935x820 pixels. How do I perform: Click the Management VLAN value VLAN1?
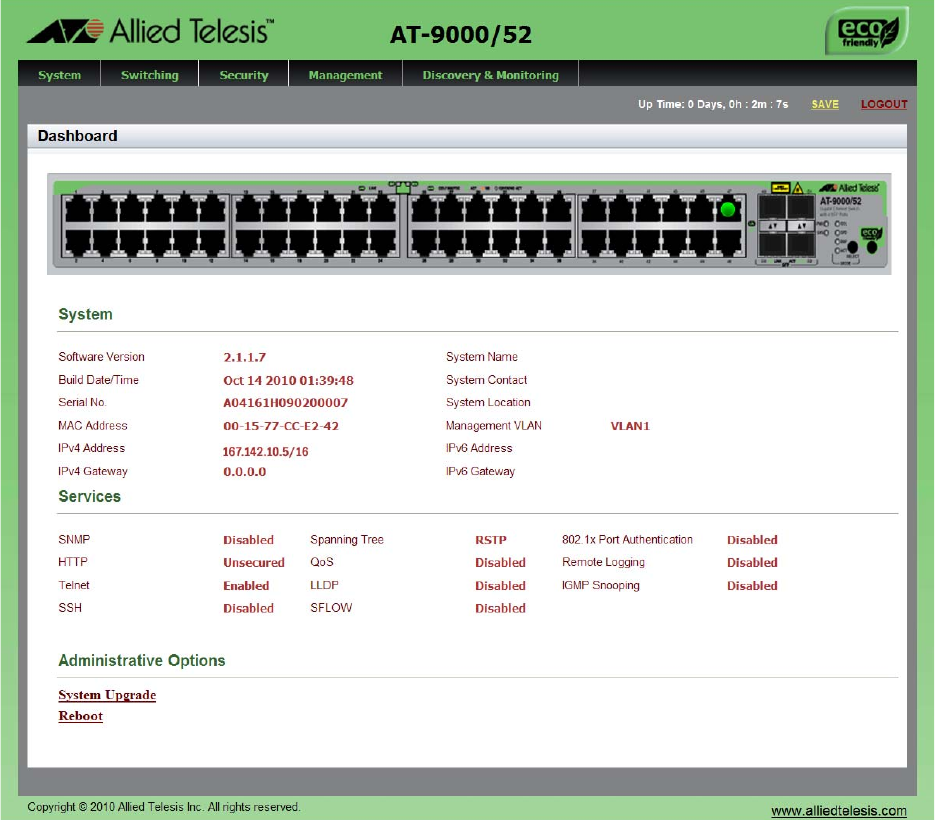click(x=630, y=426)
